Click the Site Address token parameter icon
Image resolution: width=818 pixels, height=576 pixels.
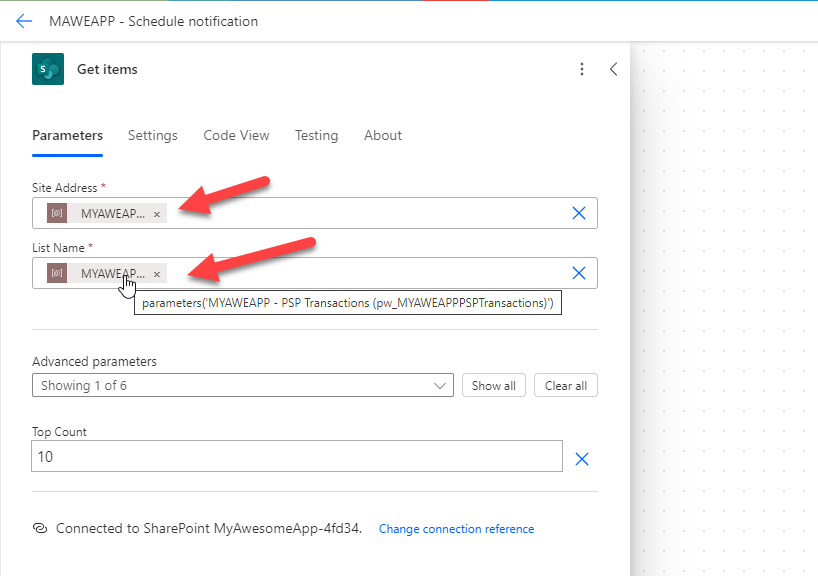[x=57, y=213]
